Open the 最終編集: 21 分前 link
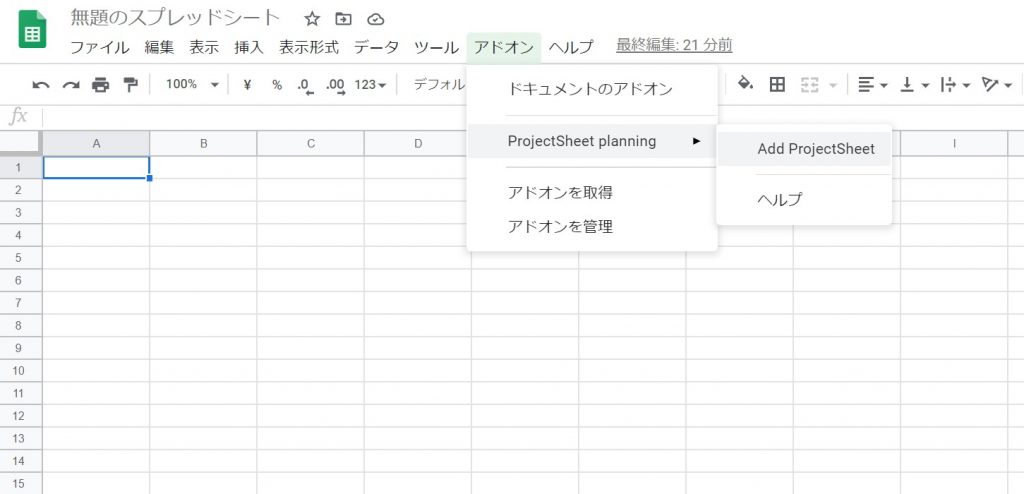Image resolution: width=1024 pixels, height=494 pixels. click(674, 45)
